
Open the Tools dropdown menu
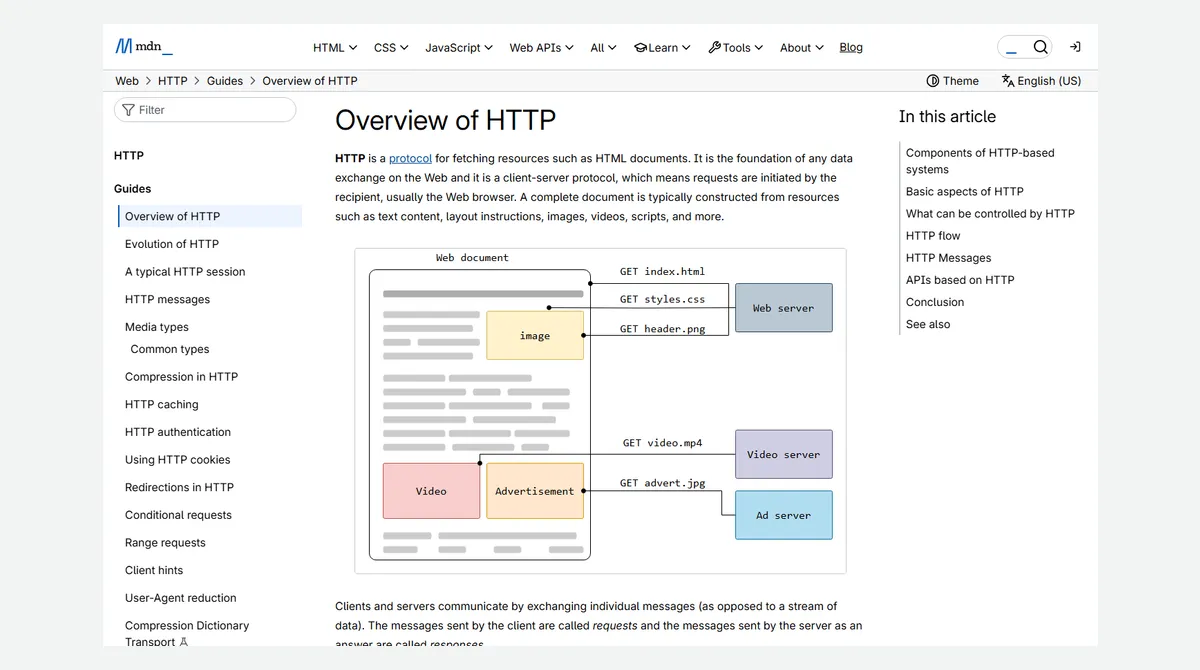(x=735, y=47)
